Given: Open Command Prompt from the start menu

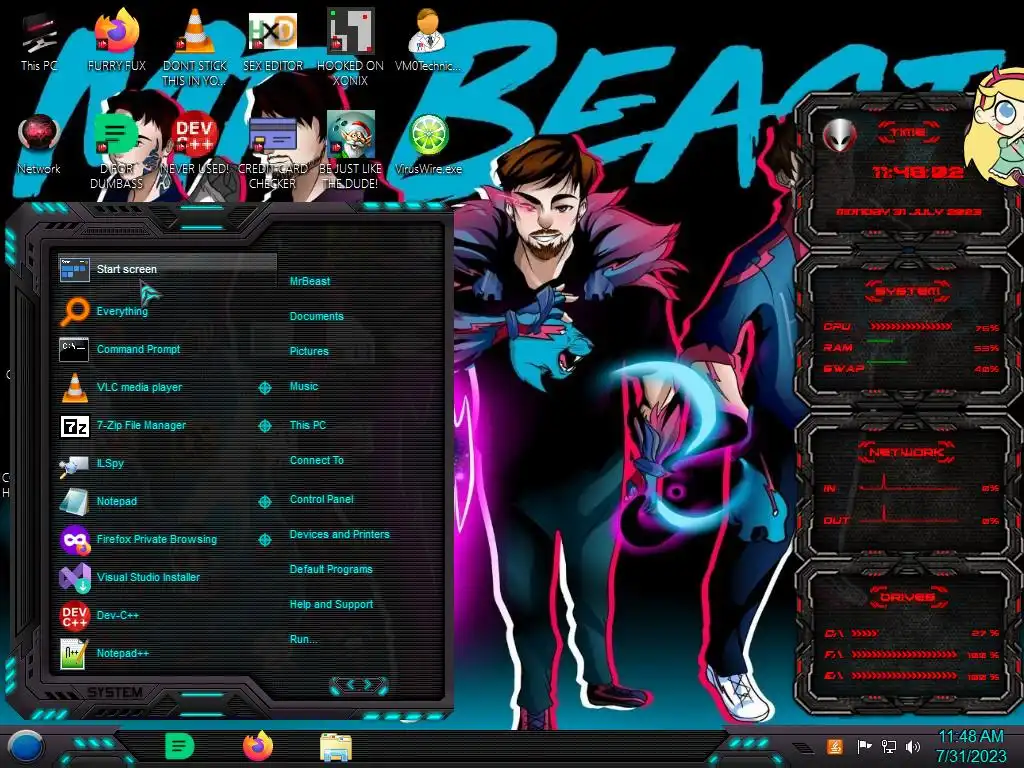Looking at the screenshot, I should tap(138, 349).
